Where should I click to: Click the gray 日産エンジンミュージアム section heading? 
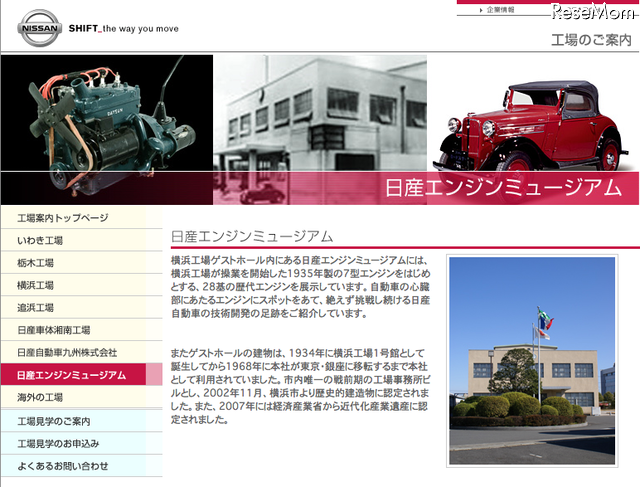pos(252,237)
